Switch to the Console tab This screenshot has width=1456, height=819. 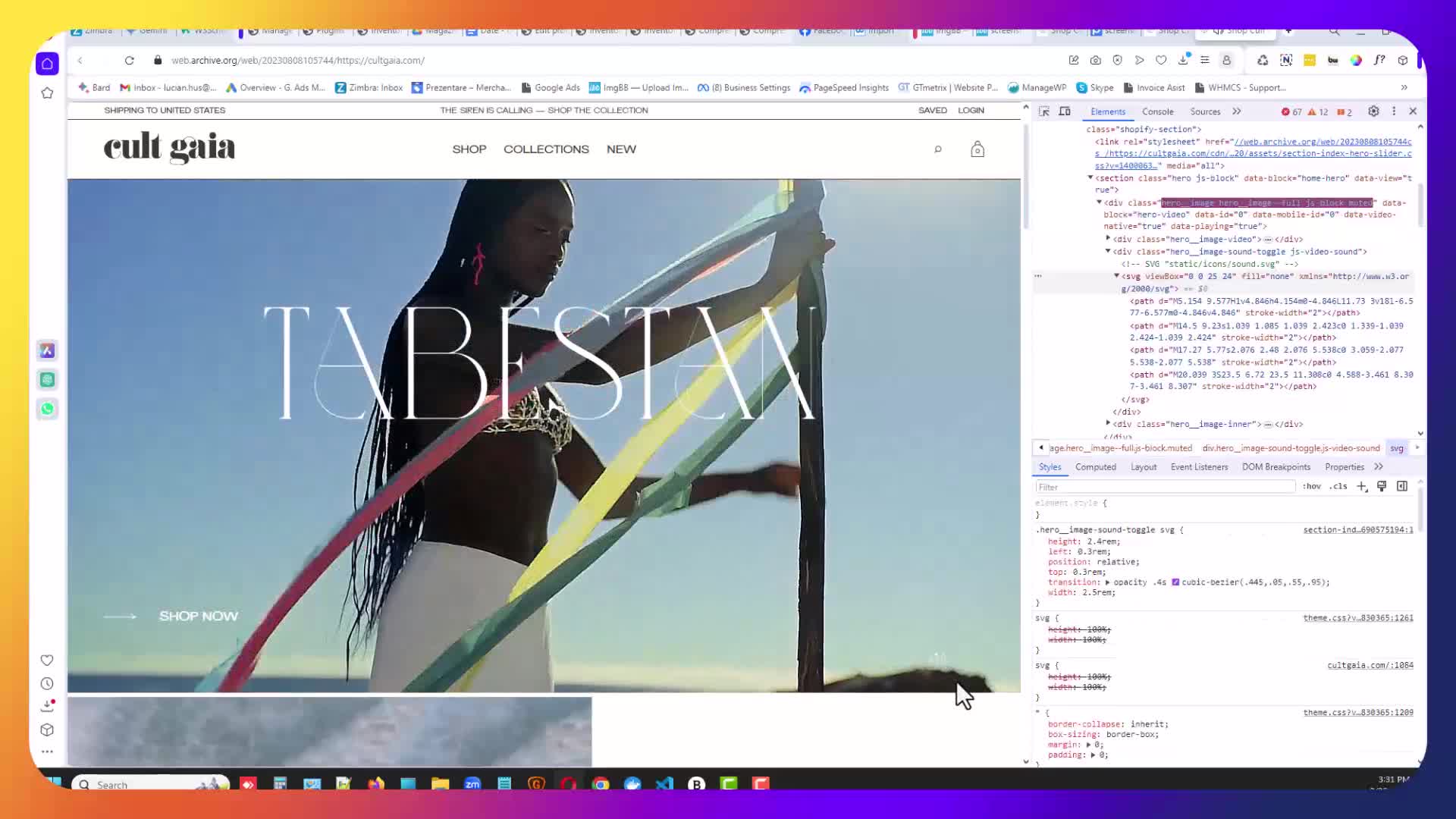pos(1158,111)
